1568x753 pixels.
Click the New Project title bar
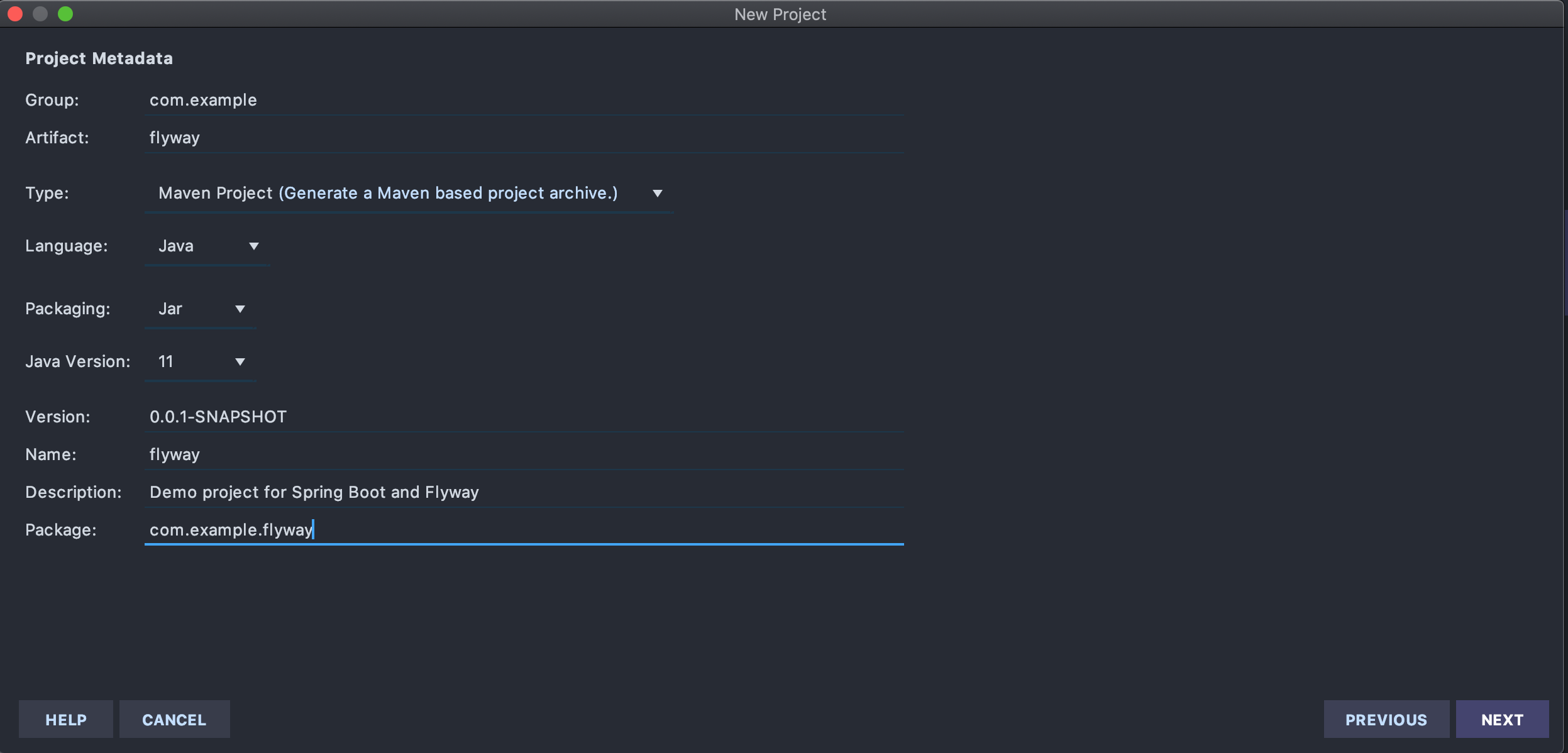[780, 14]
